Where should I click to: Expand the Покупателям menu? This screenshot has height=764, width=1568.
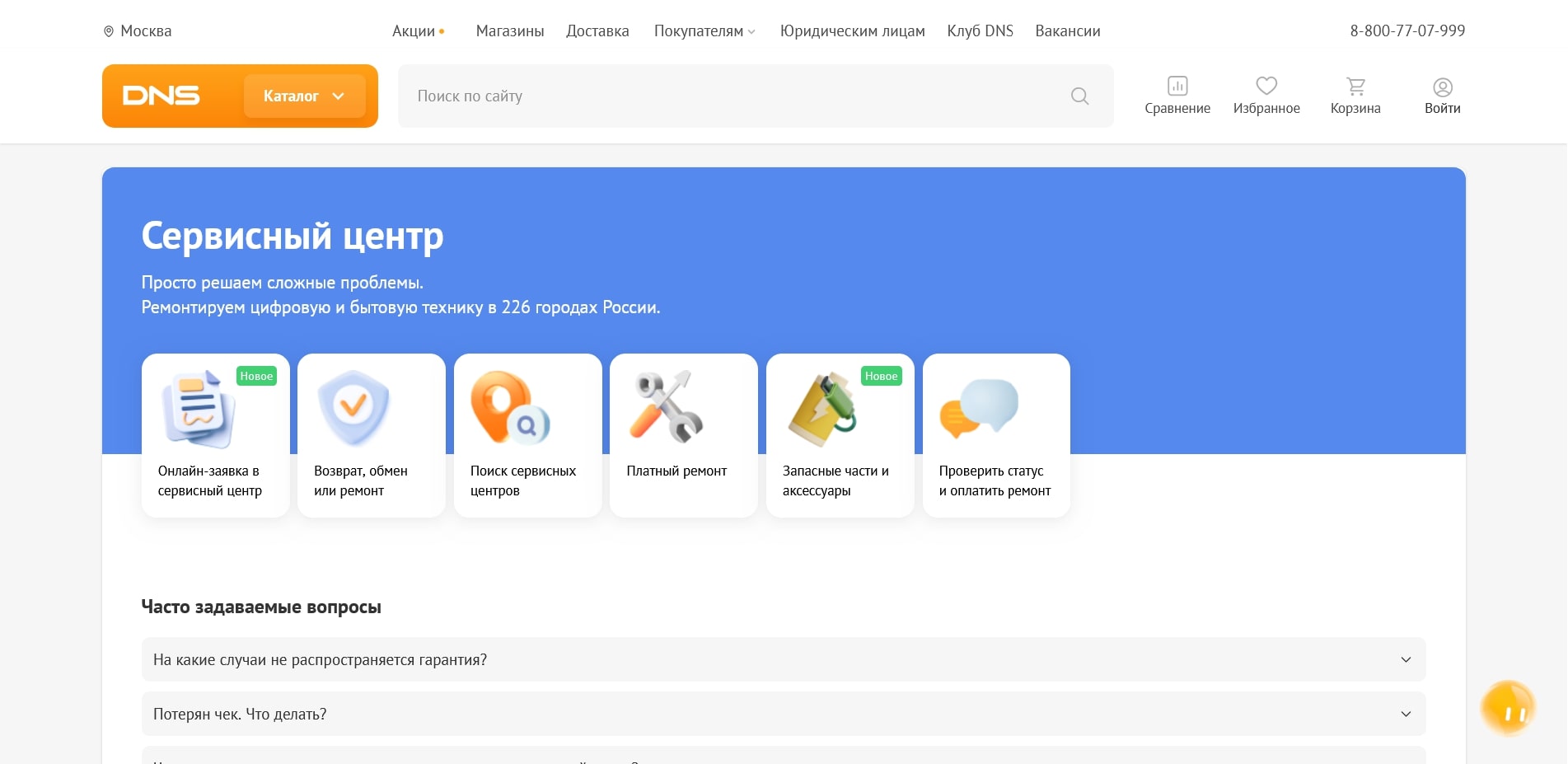click(x=704, y=31)
